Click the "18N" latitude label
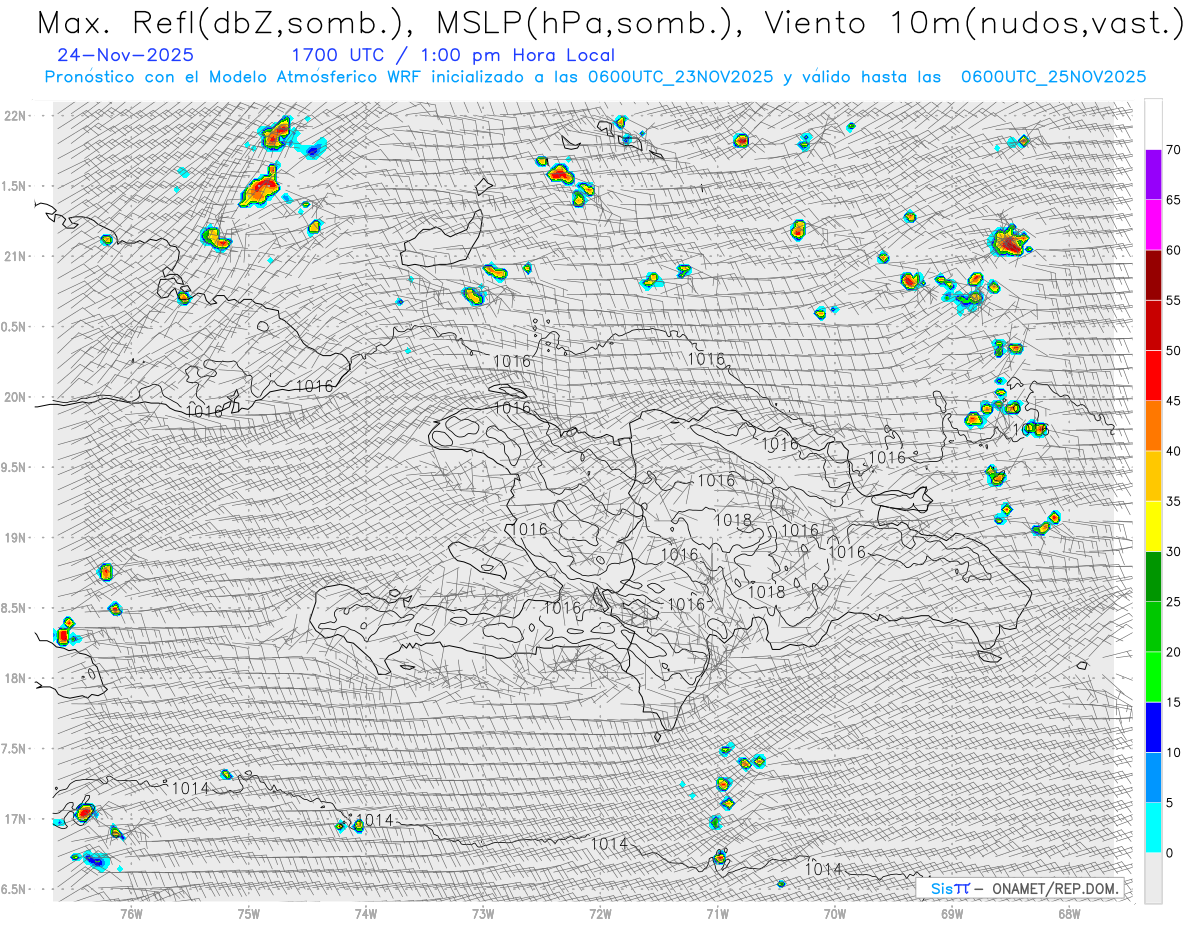The image size is (1200, 927). click(x=17, y=678)
